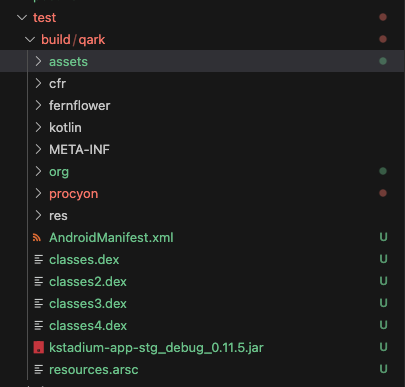Select the org folder name
This screenshot has height=387, width=405.
59,172
